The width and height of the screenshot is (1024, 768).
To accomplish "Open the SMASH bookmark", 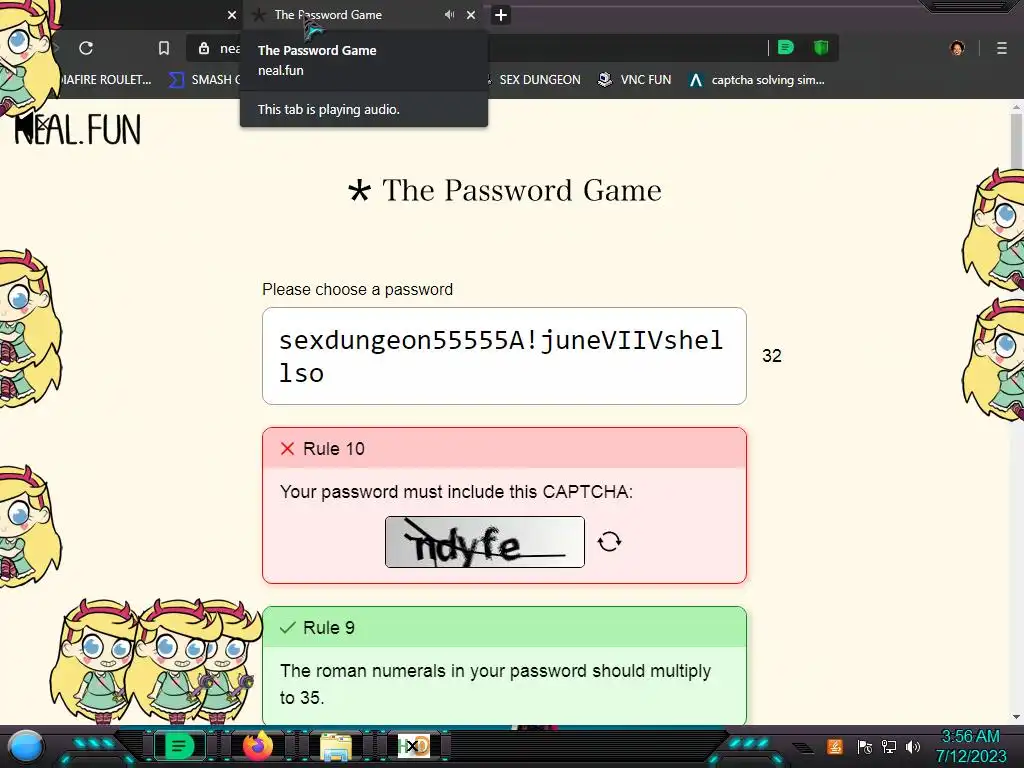I will (x=204, y=80).
